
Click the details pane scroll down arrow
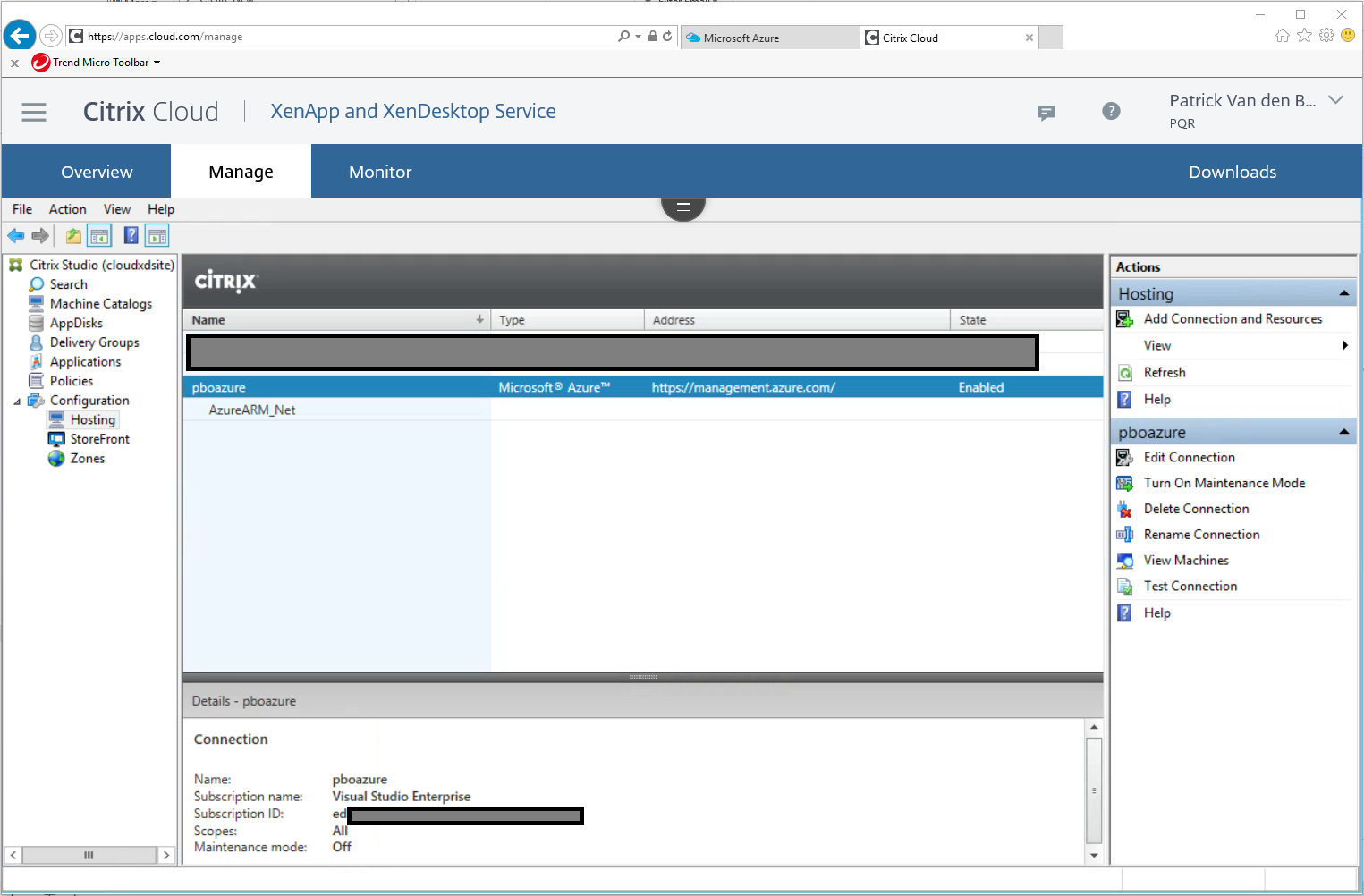coord(1094,856)
